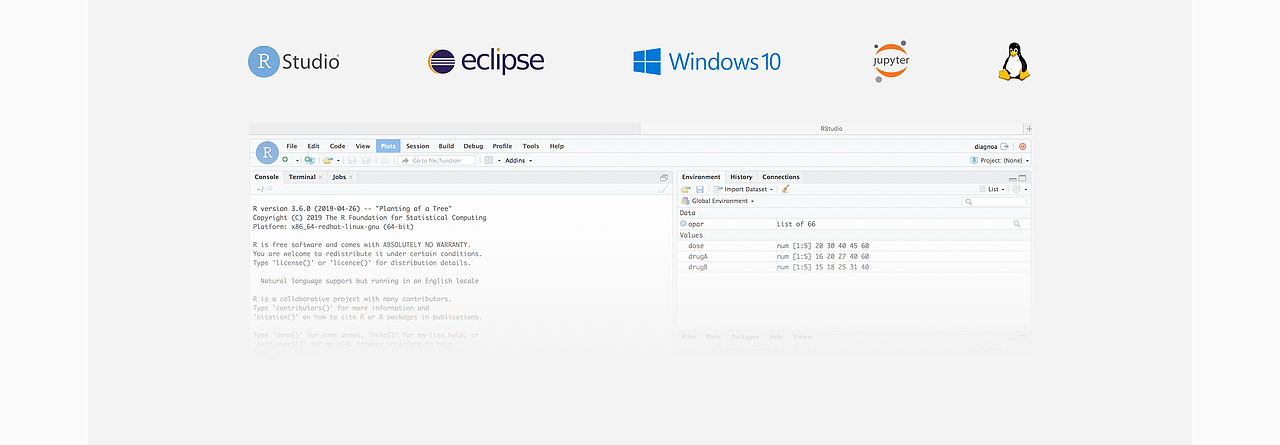Expand the opar list entry

pyautogui.click(x=683, y=224)
